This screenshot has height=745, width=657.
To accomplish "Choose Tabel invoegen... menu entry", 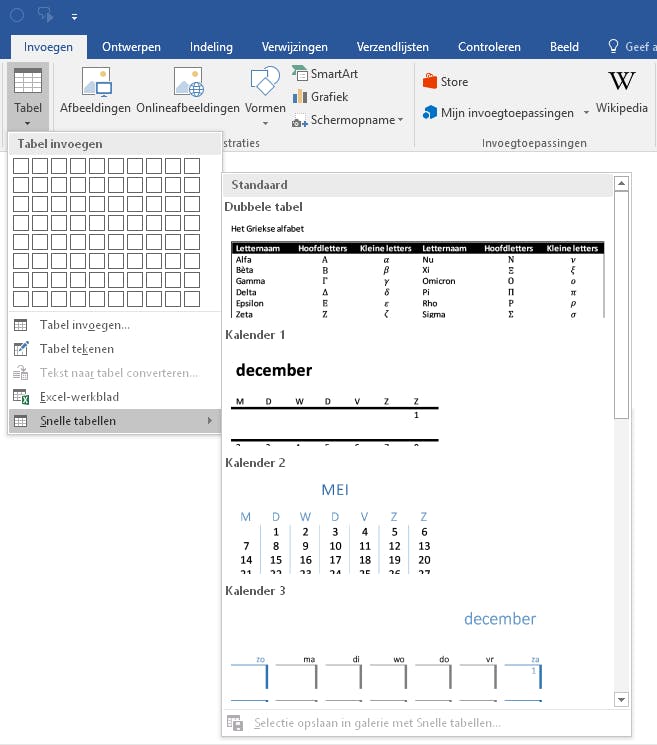I will [x=114, y=325].
